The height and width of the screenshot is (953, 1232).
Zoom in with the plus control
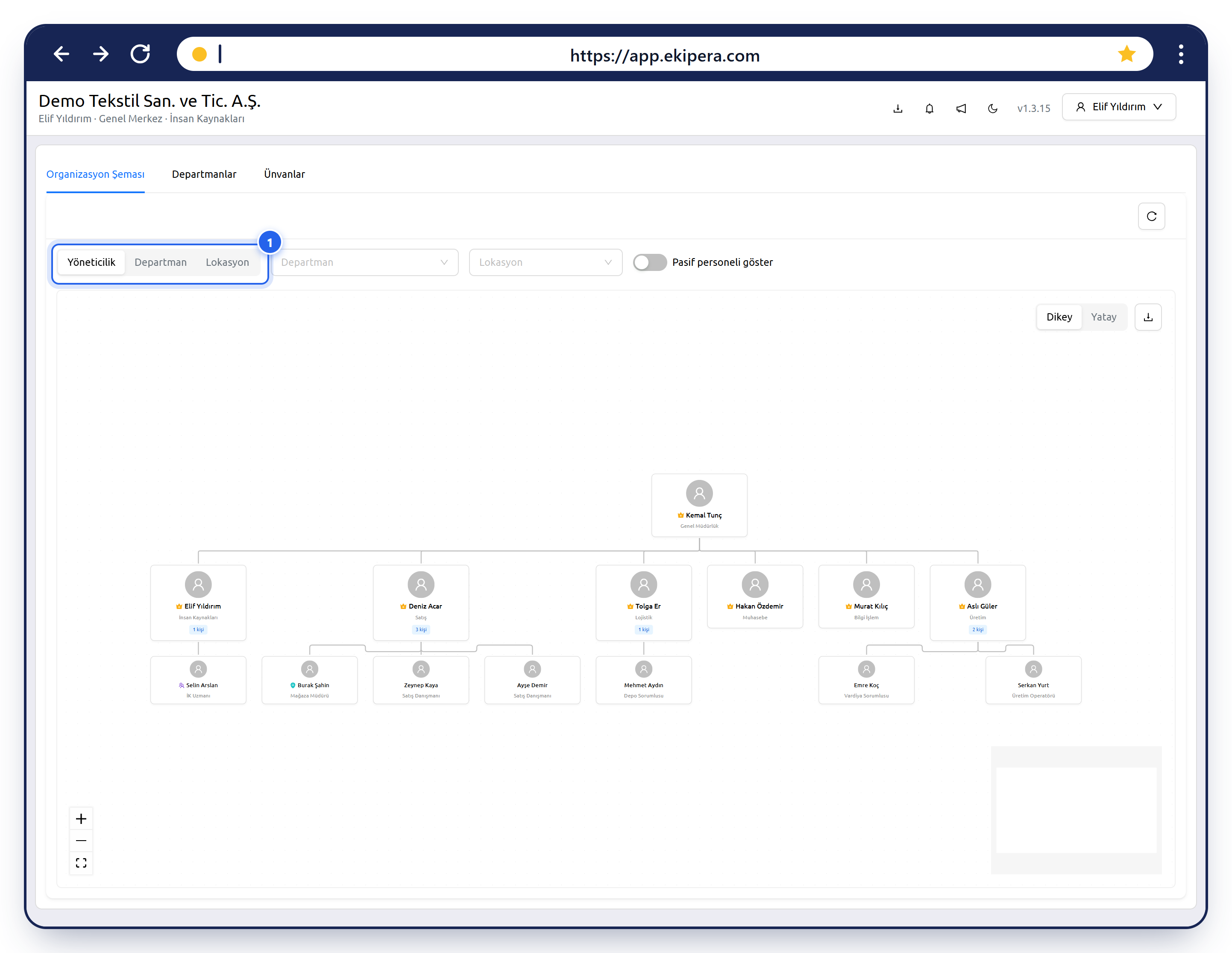point(81,819)
